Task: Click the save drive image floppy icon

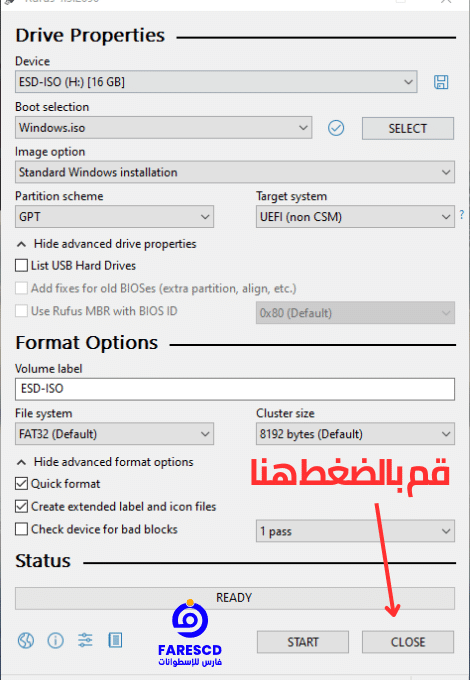Action: point(441,82)
